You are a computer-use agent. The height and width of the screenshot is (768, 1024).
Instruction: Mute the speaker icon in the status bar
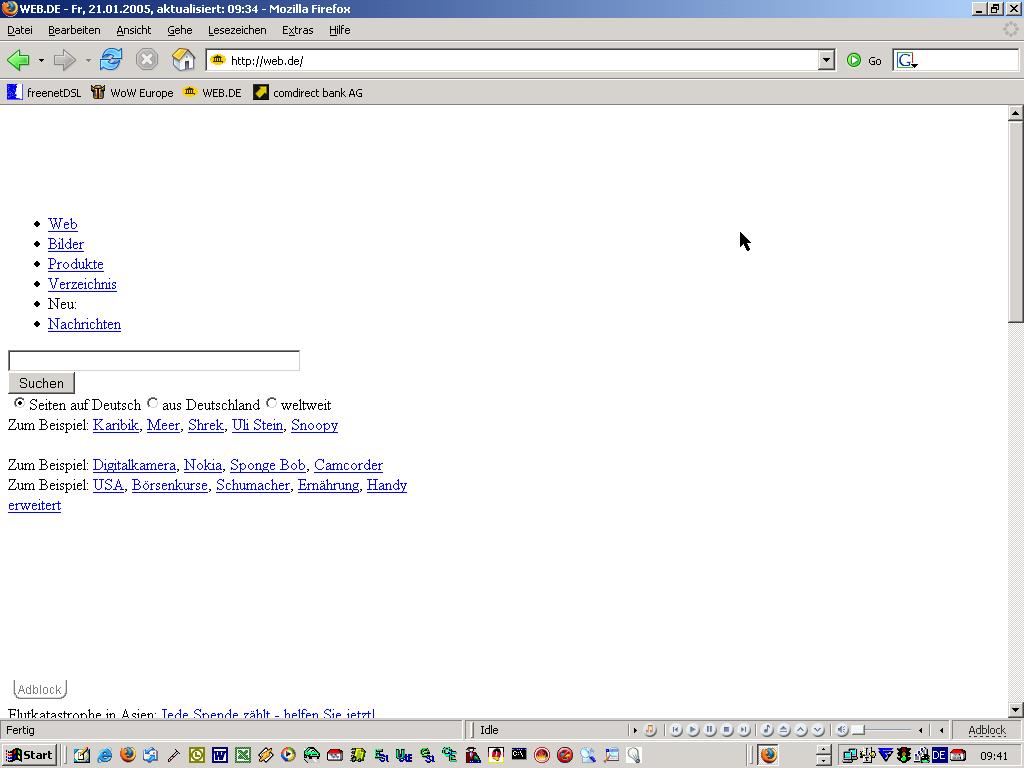(842, 730)
